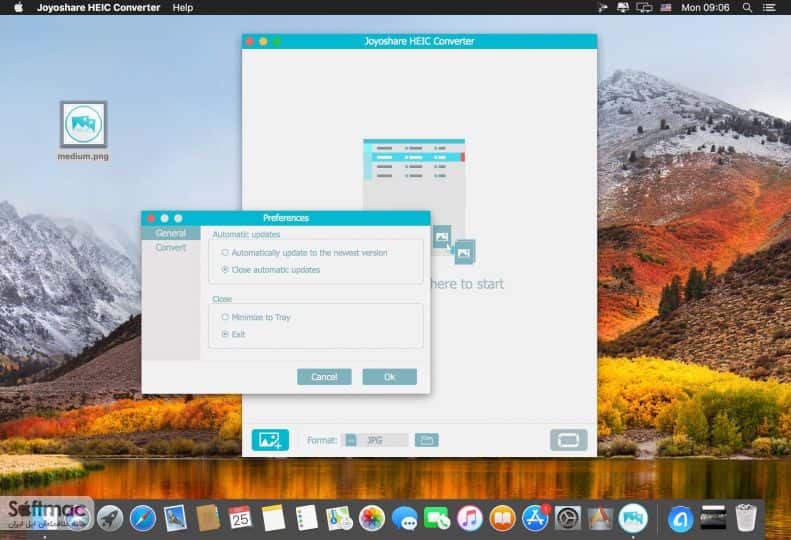
Task: Open App Store with badge in Dock
Action: [x=535, y=518]
